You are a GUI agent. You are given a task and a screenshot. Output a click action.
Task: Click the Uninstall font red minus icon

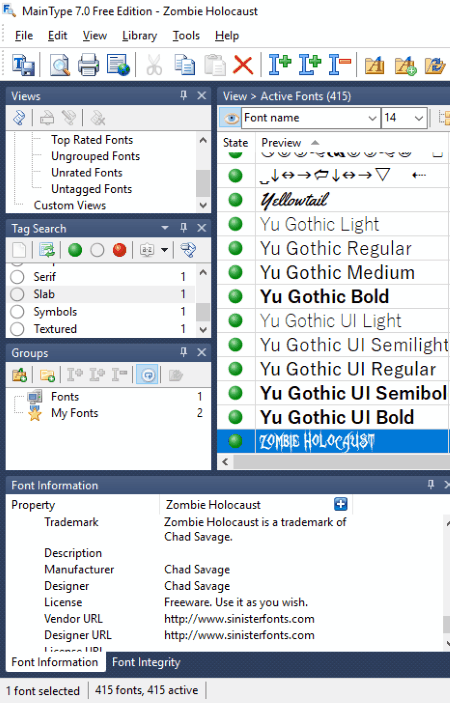(339, 65)
